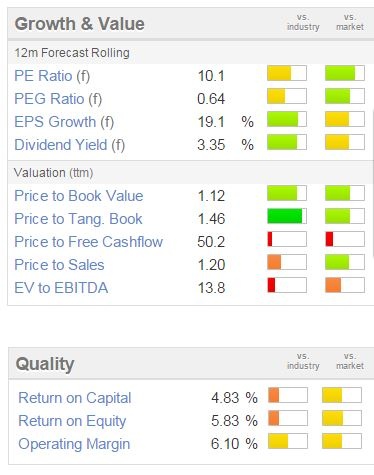Click the EPS Growth (f) metric link
374x475 pixels.
[64, 122]
